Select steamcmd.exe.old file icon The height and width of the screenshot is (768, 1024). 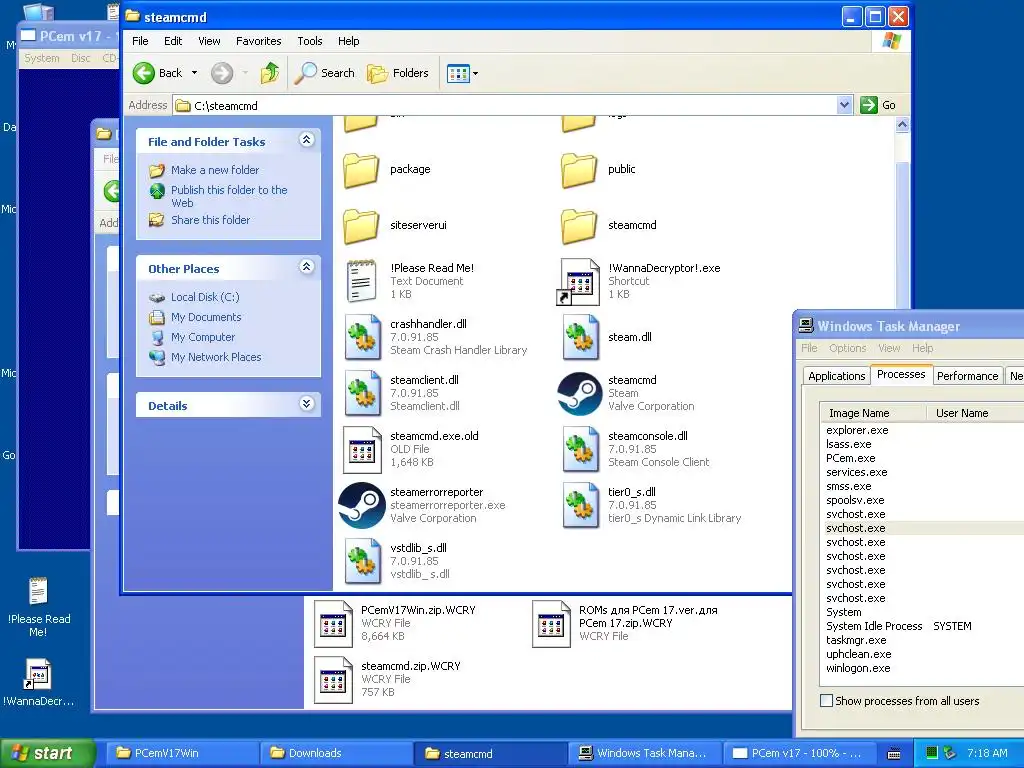pos(362,449)
